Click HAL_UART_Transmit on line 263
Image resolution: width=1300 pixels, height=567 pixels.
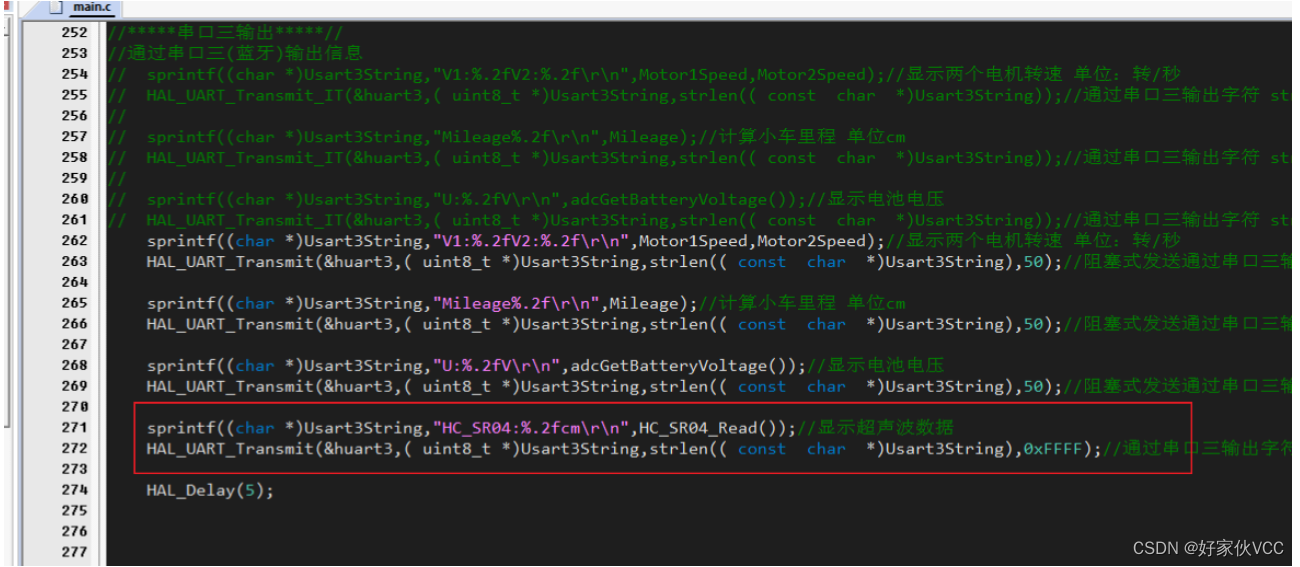229,262
